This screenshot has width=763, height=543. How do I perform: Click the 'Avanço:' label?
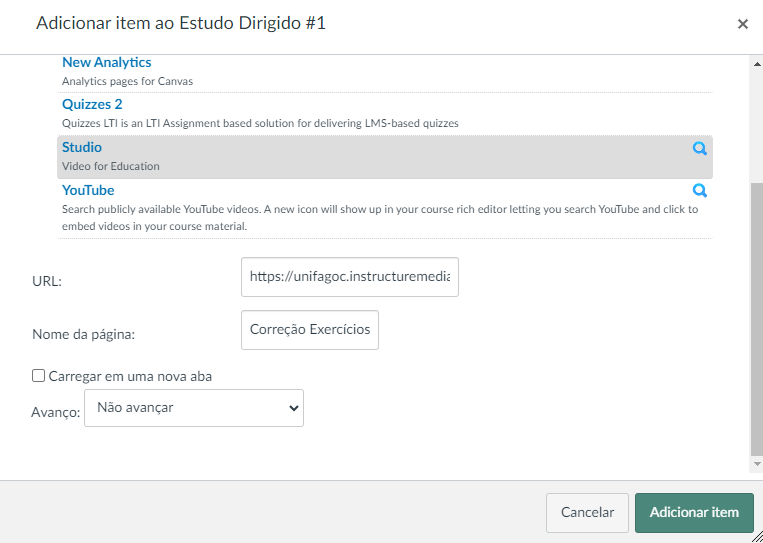click(x=56, y=412)
